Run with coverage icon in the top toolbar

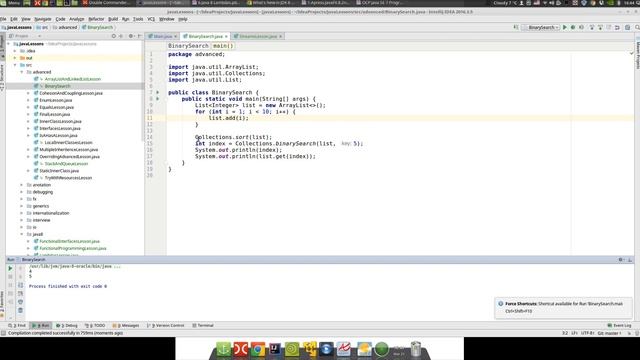pyautogui.click(x=581, y=27)
